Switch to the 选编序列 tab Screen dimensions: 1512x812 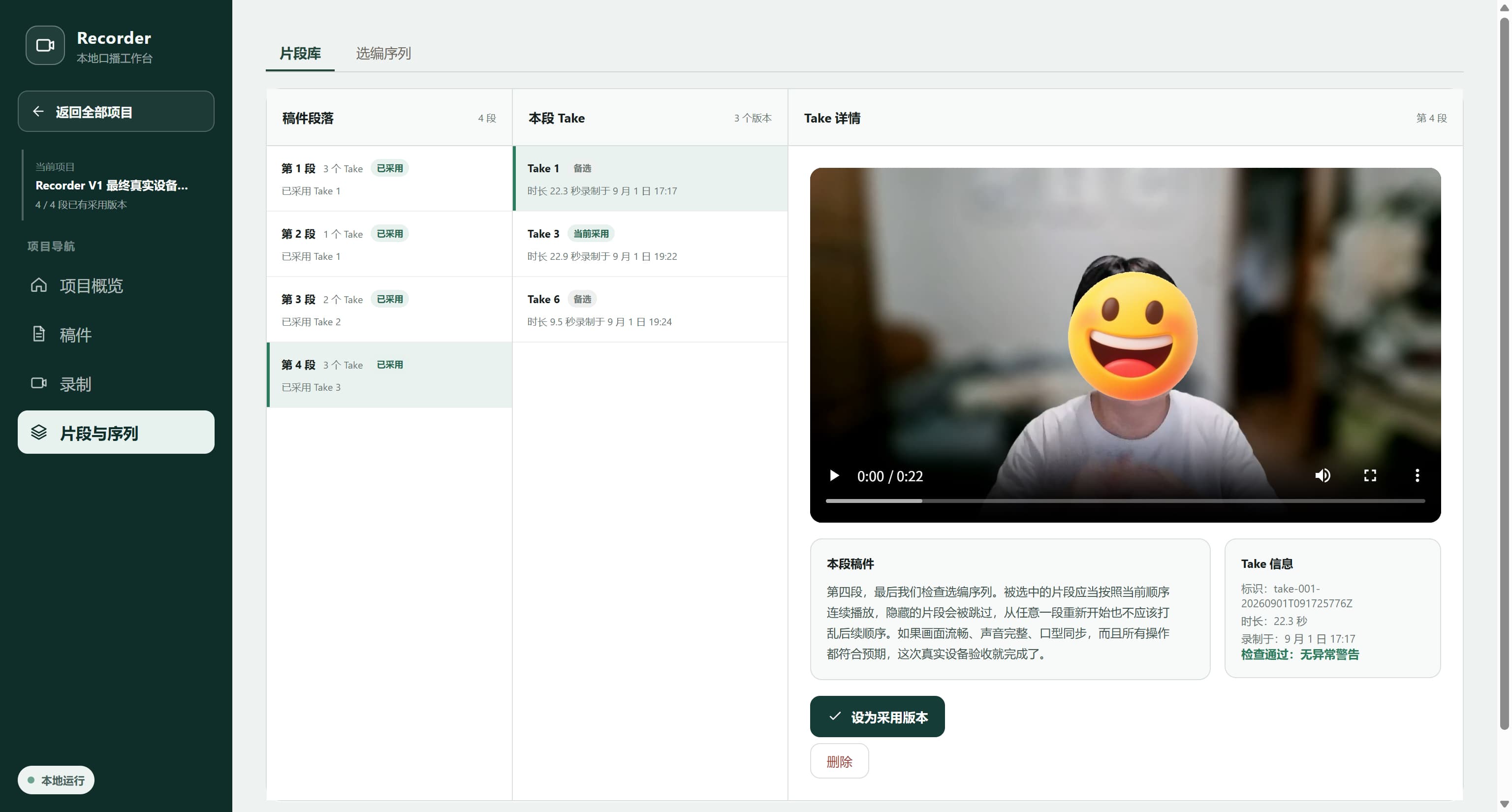tap(383, 53)
